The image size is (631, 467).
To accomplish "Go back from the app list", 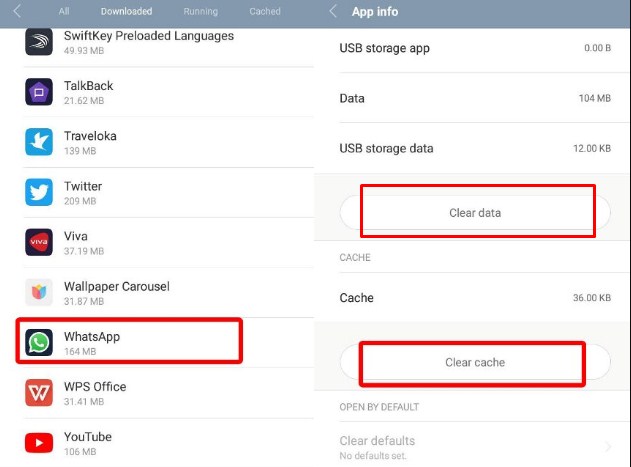I will click(17, 11).
